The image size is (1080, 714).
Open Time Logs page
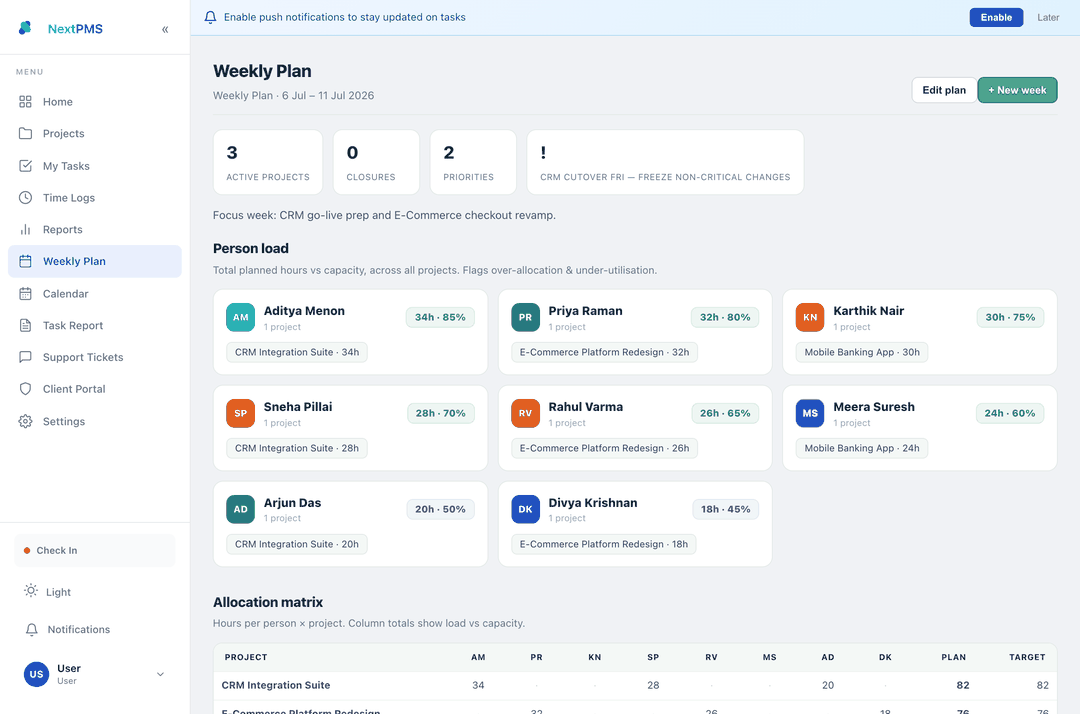point(94,198)
